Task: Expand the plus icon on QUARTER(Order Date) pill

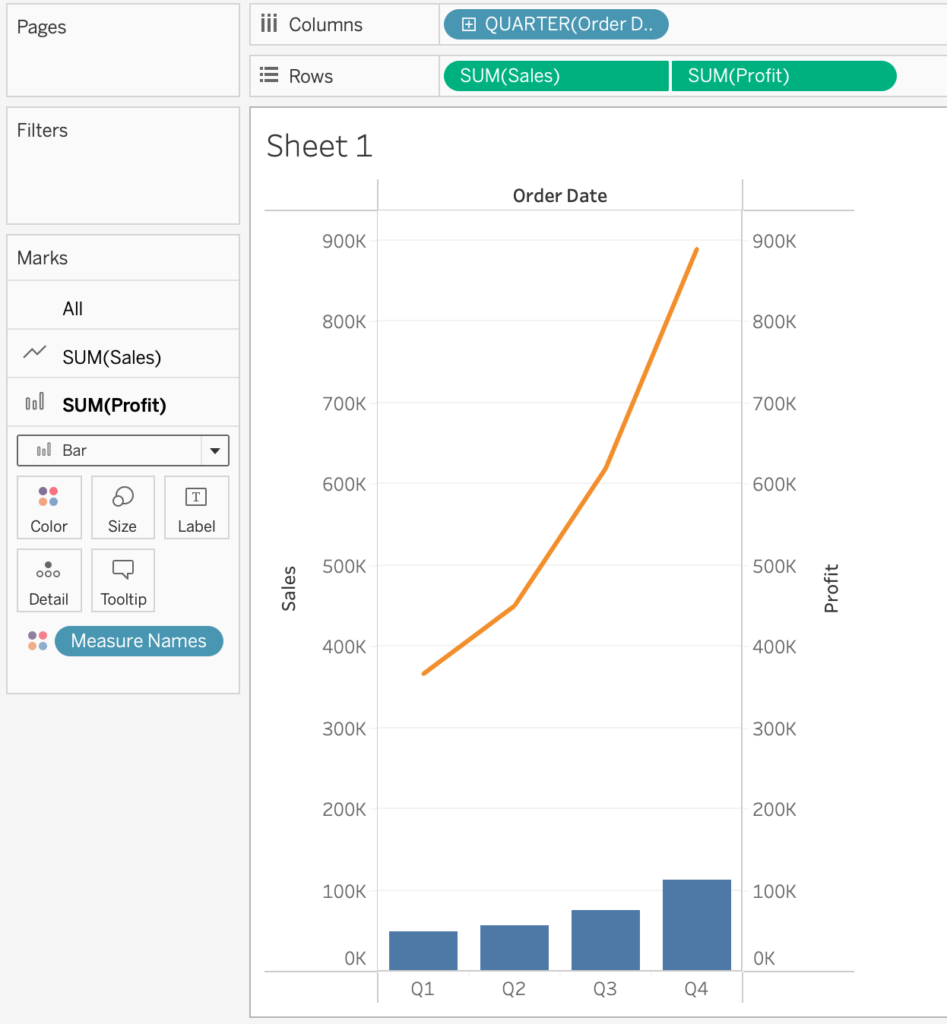Action: 468,25
